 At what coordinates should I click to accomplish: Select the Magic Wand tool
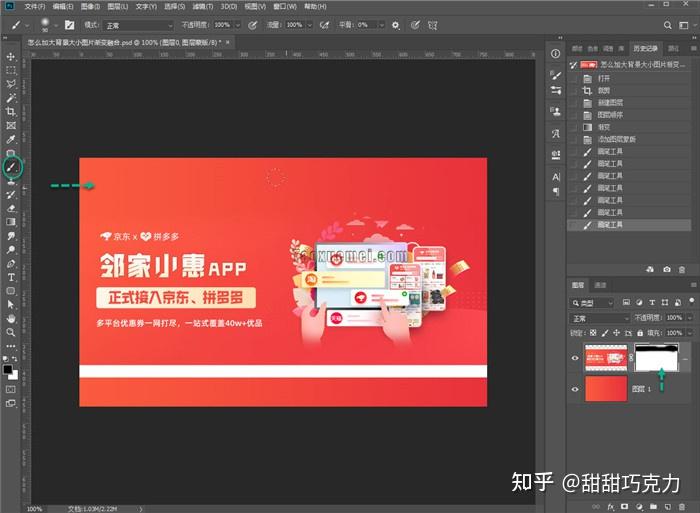pyautogui.click(x=11, y=98)
